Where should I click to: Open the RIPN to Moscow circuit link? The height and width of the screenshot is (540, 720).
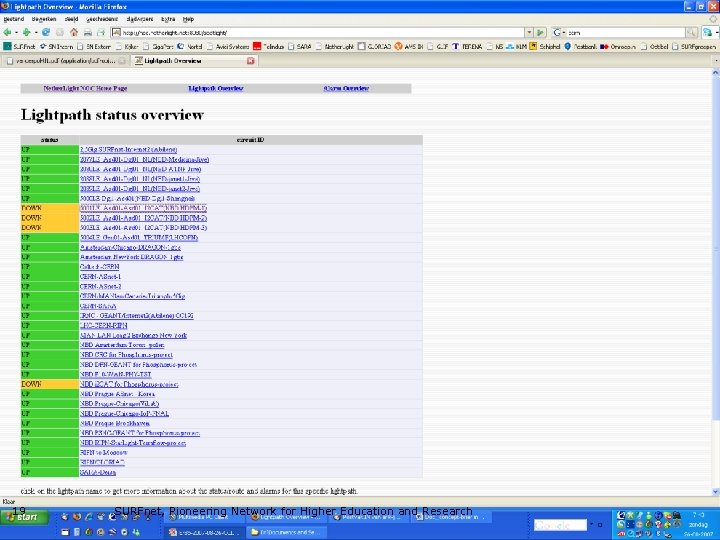click(103, 453)
